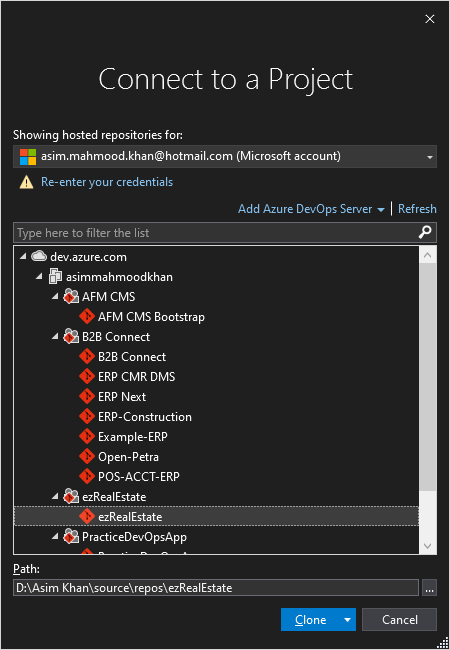The image size is (450, 650).
Task: Click the Cancel button
Action: pos(399,620)
